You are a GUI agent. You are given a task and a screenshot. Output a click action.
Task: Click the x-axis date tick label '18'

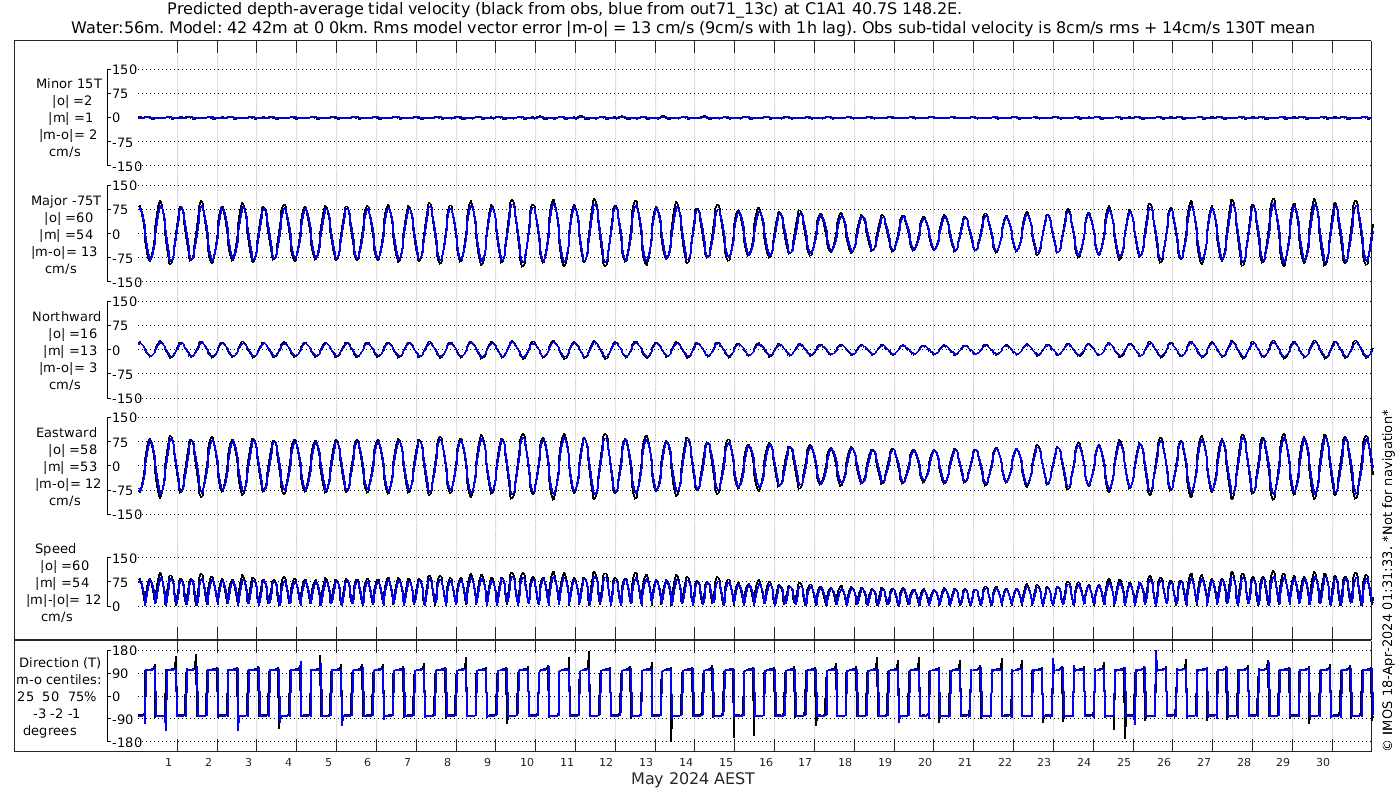tap(845, 762)
